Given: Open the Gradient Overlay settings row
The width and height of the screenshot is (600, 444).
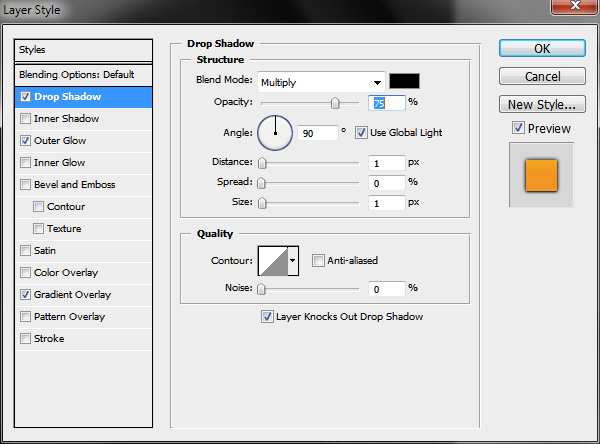Looking at the screenshot, I should 83,295.
